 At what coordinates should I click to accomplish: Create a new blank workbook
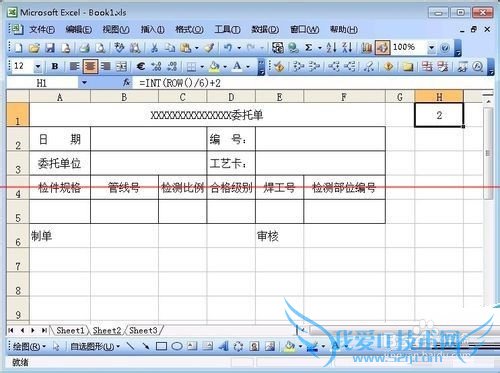click(x=18, y=48)
